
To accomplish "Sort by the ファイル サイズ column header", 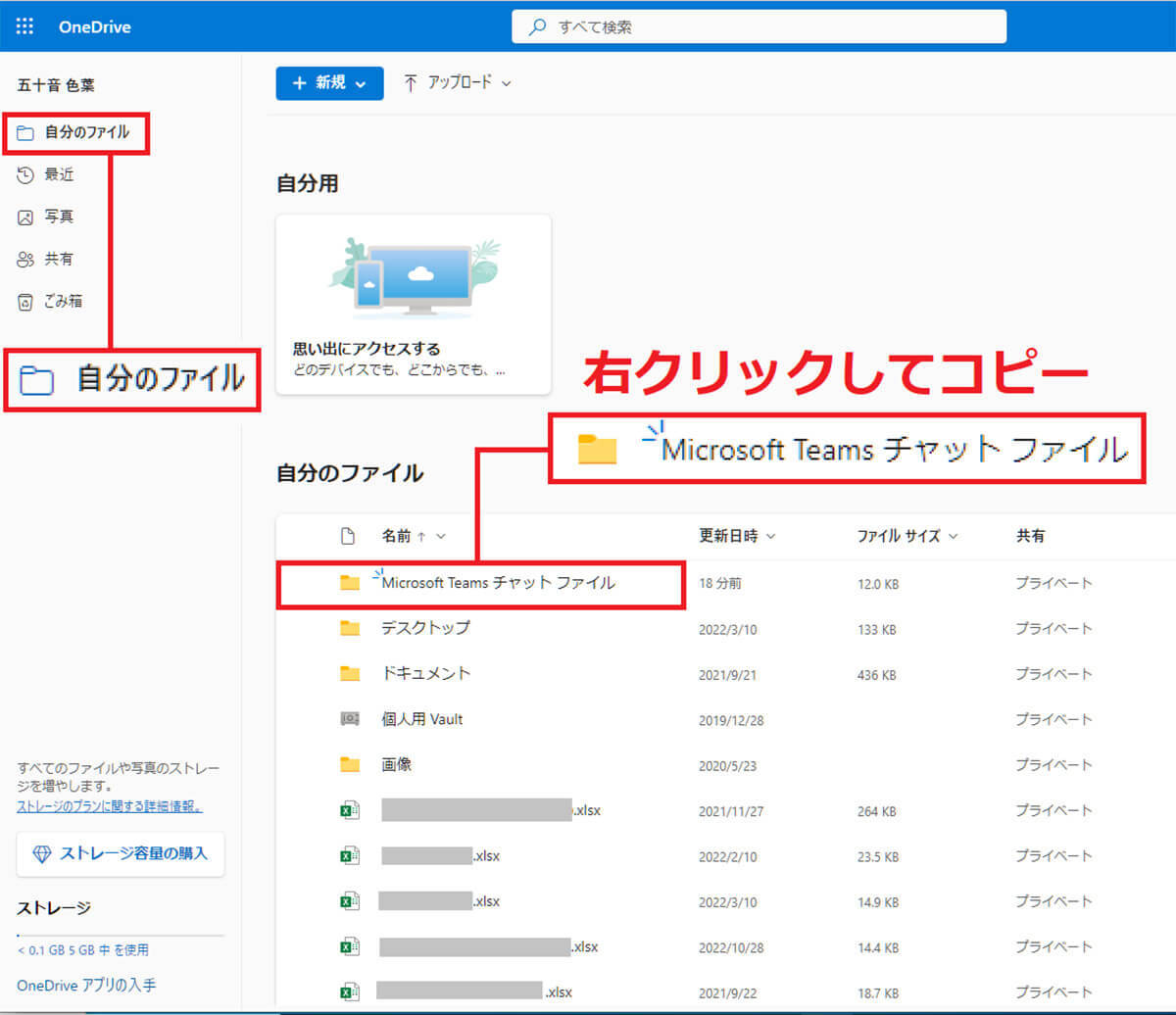I will click(907, 536).
